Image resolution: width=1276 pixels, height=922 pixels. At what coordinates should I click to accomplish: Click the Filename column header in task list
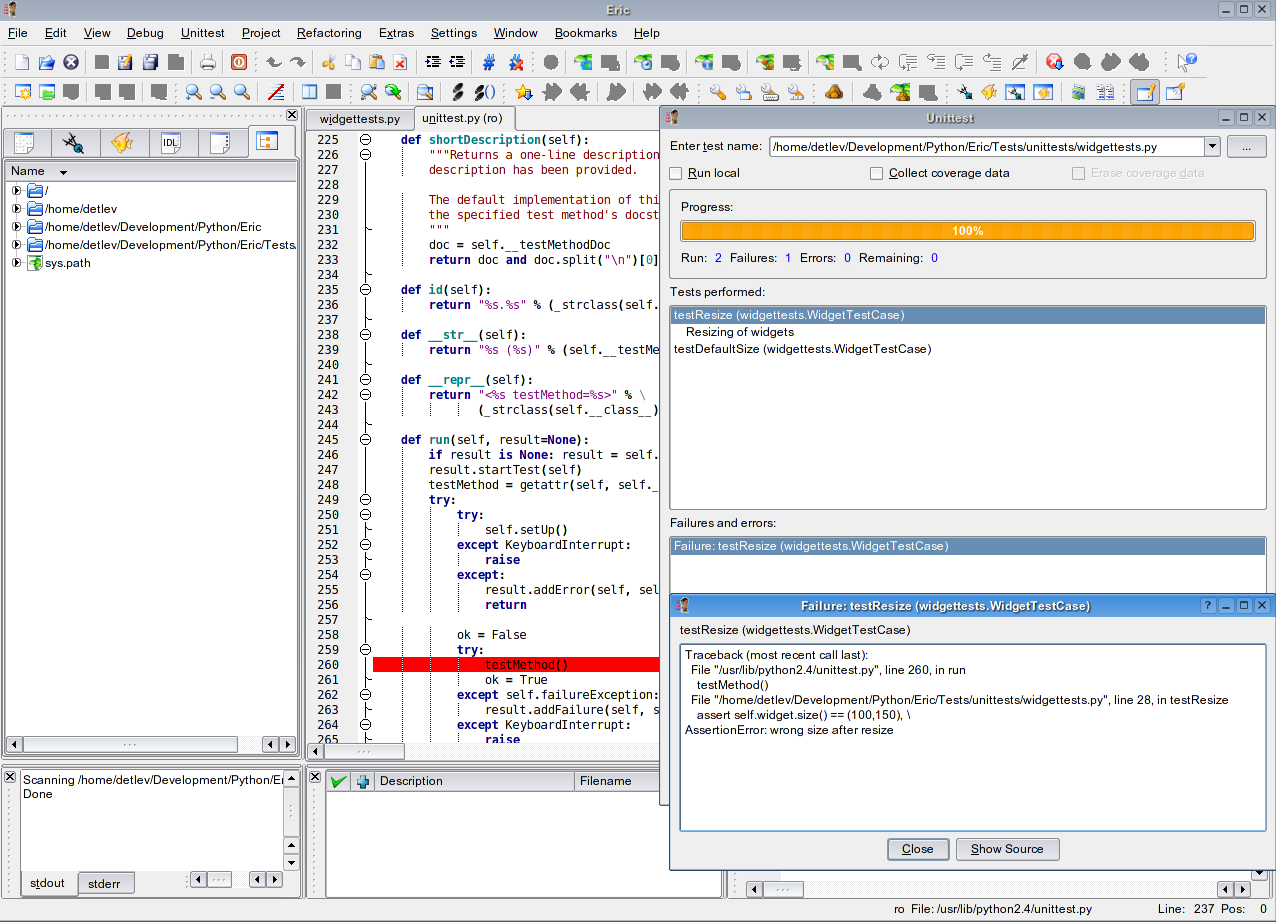pos(617,781)
